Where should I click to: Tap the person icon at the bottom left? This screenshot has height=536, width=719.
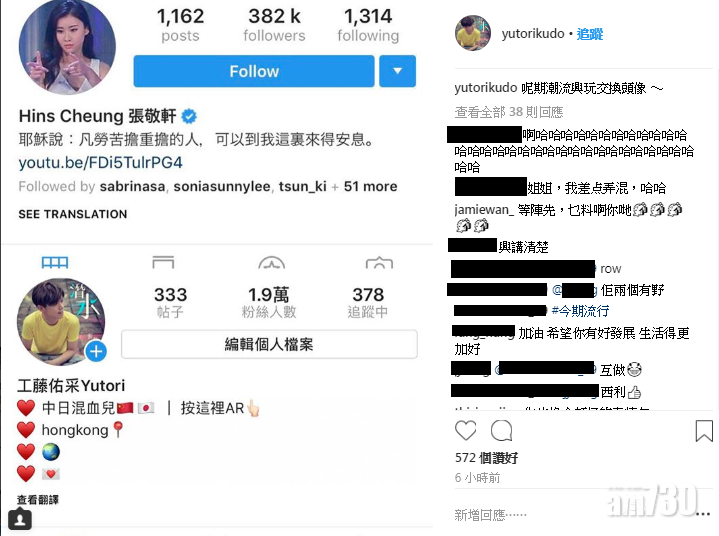pos(20,519)
